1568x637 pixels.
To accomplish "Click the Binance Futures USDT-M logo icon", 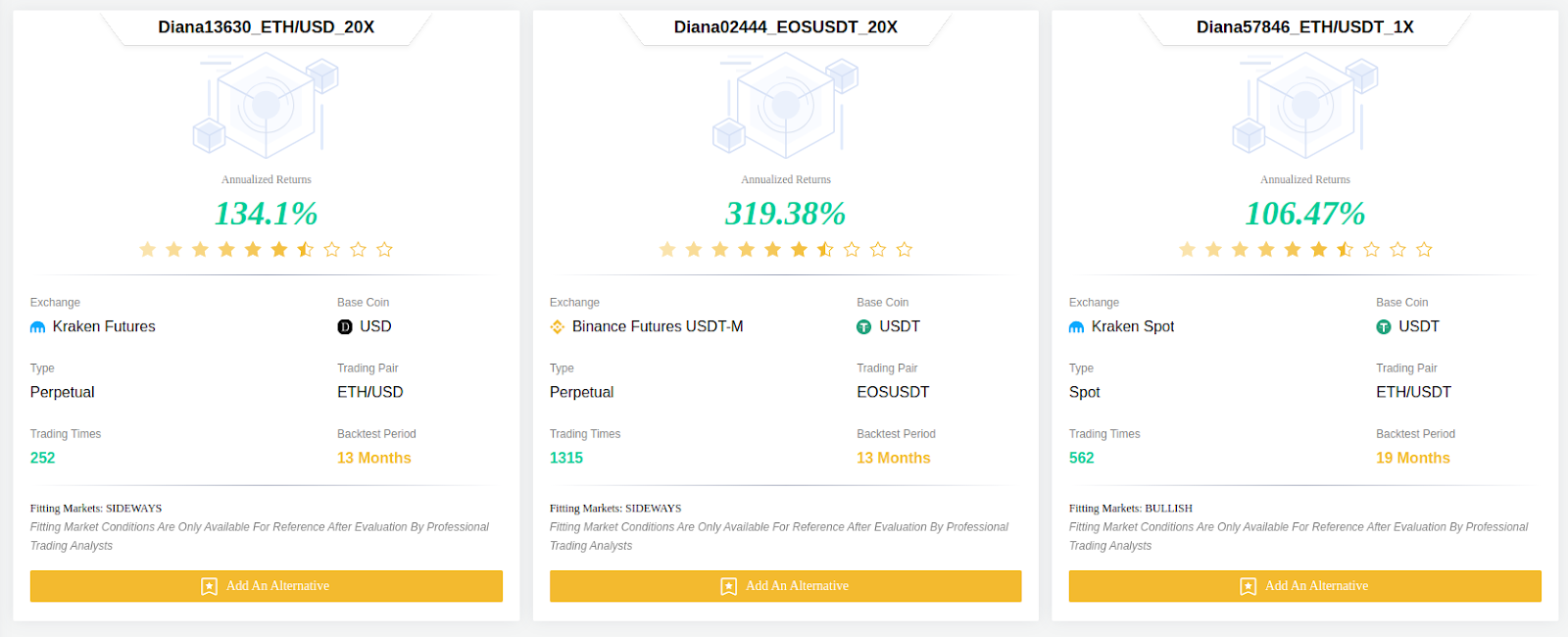I will coord(557,327).
